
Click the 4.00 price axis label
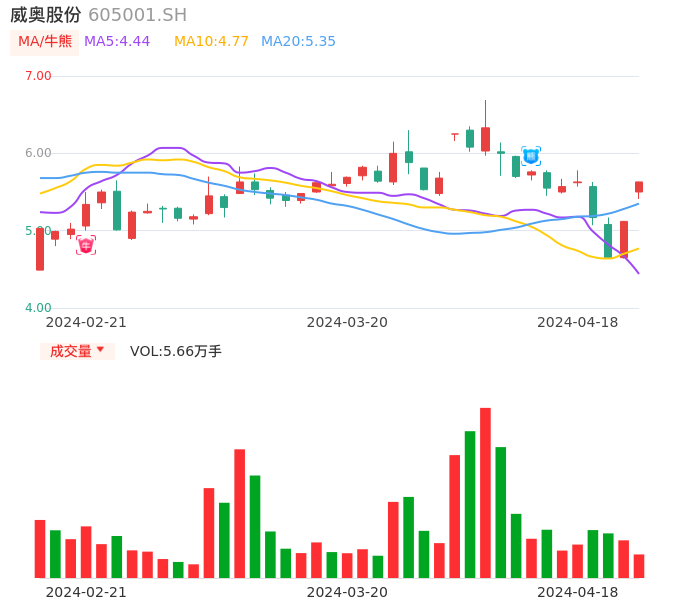point(38,308)
